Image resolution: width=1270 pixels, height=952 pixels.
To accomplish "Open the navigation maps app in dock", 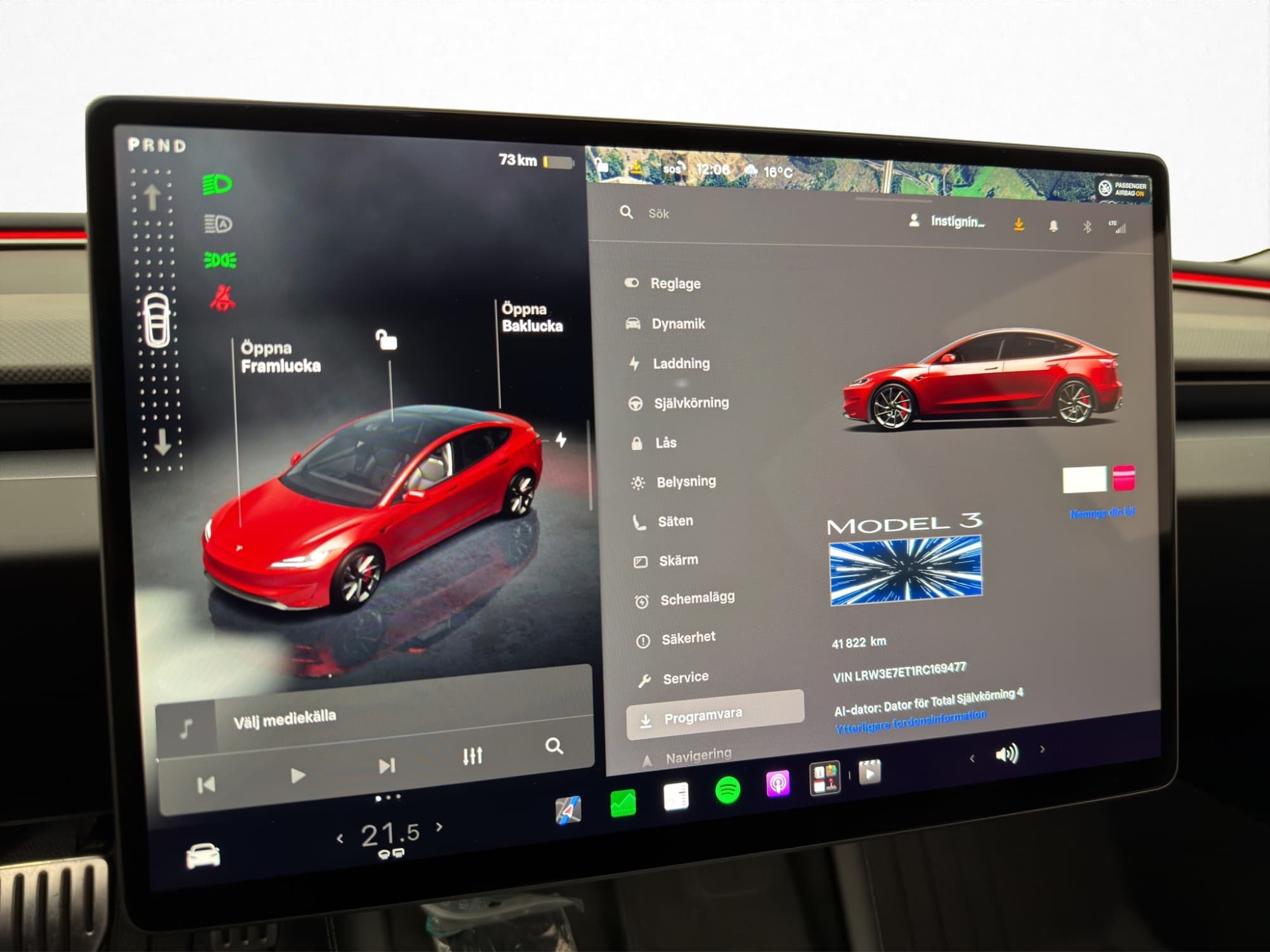I will [568, 810].
